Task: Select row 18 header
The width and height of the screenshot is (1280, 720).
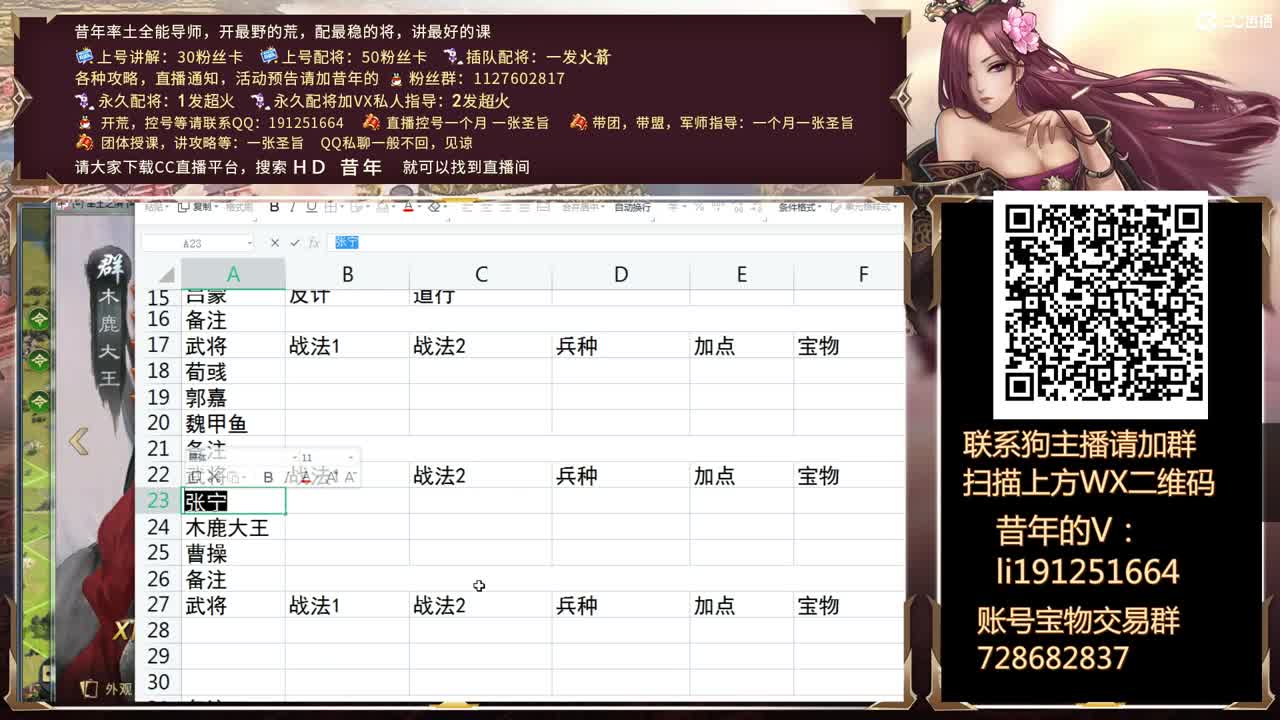Action: coord(158,371)
